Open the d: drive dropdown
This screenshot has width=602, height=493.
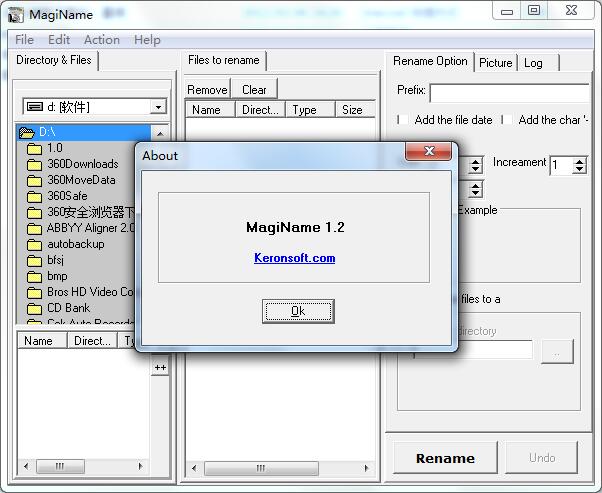[x=158, y=107]
